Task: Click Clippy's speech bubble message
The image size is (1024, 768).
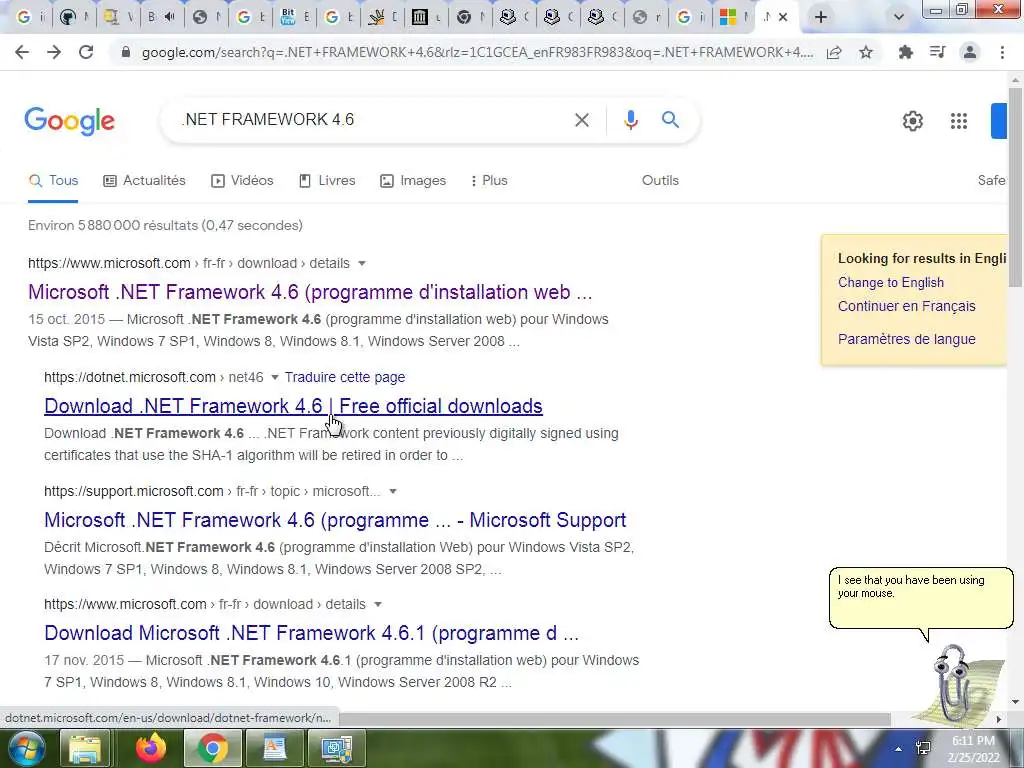Action: 921,598
